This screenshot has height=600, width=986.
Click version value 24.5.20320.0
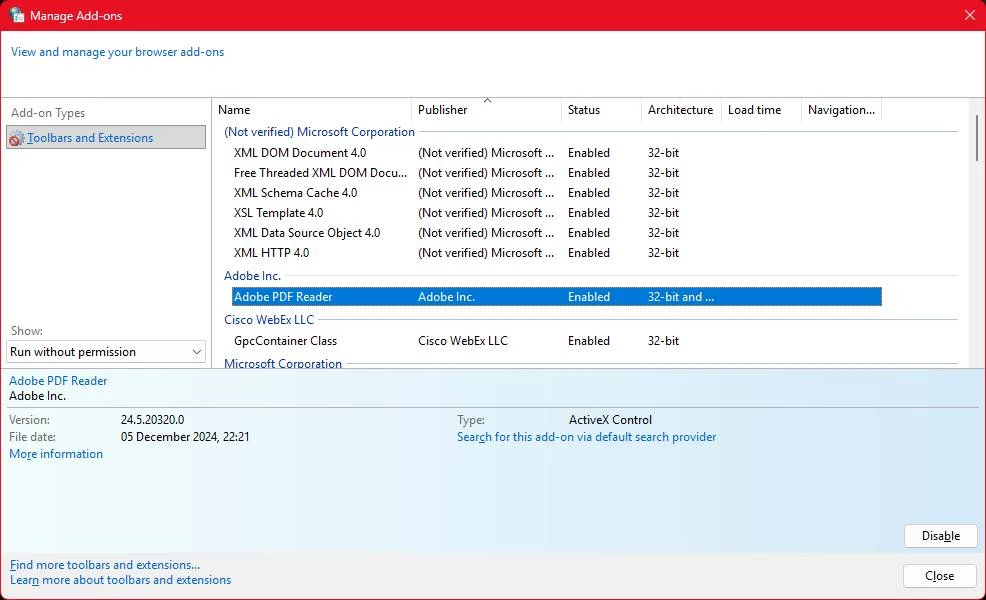click(x=153, y=420)
